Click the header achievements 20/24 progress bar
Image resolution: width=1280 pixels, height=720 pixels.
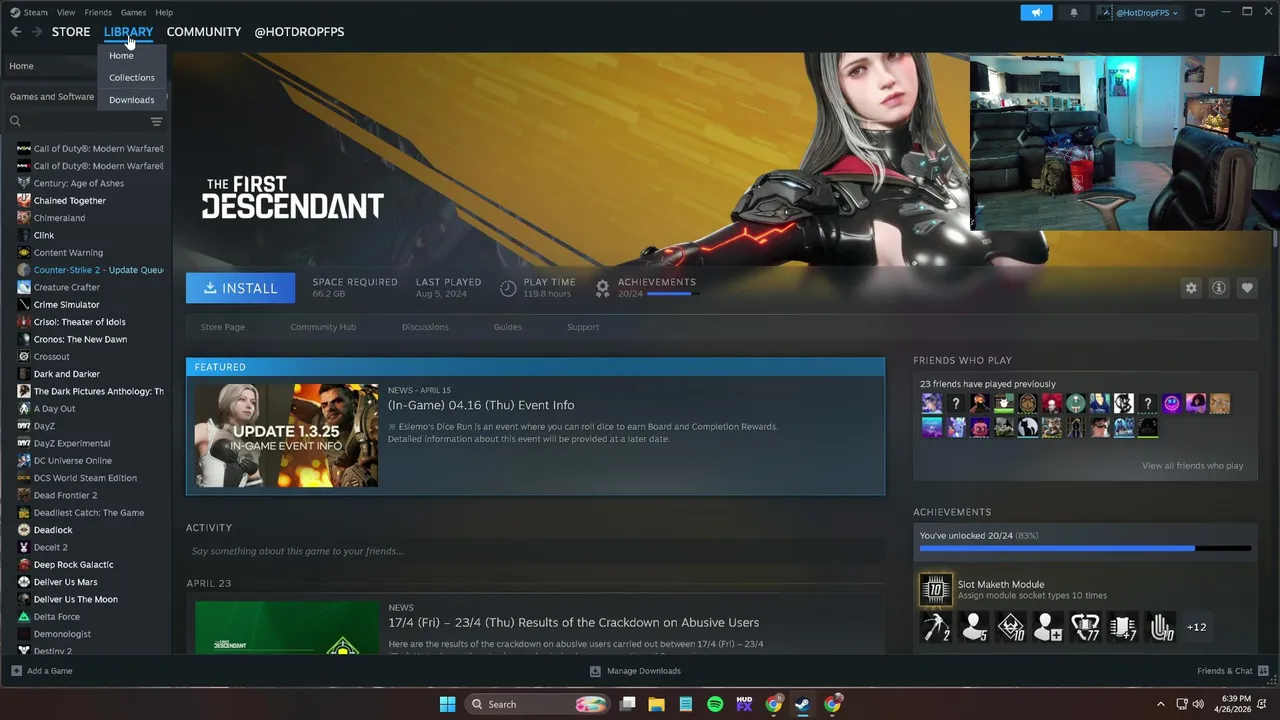pos(671,295)
